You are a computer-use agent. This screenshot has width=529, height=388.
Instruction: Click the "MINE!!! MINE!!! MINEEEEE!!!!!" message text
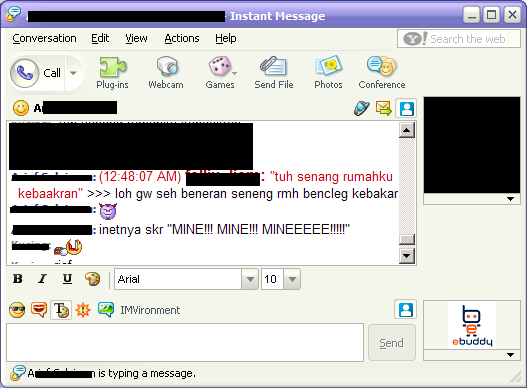click(259, 229)
